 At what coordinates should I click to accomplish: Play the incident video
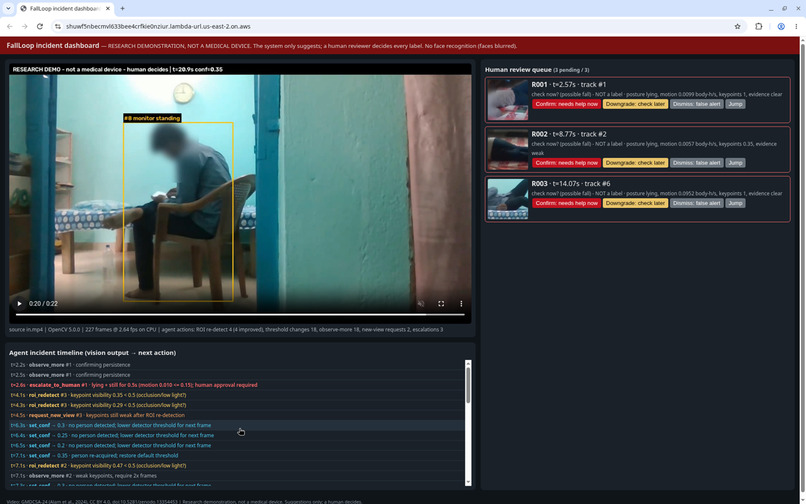(20, 303)
